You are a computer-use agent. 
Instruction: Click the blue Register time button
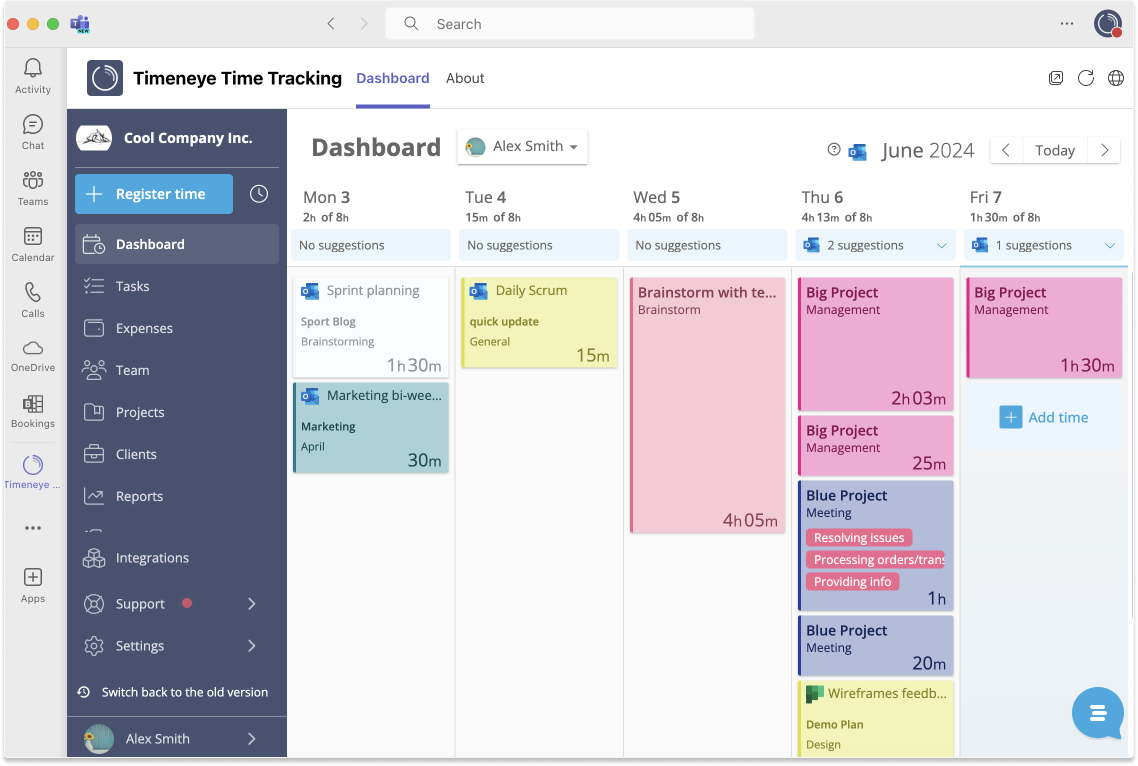pyautogui.click(x=153, y=193)
